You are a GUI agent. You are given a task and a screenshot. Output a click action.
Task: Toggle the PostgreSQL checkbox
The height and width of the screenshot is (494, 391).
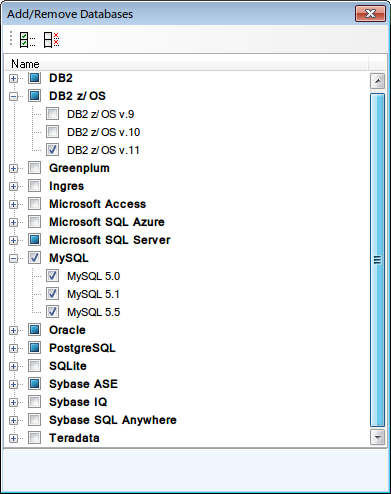tap(34, 348)
